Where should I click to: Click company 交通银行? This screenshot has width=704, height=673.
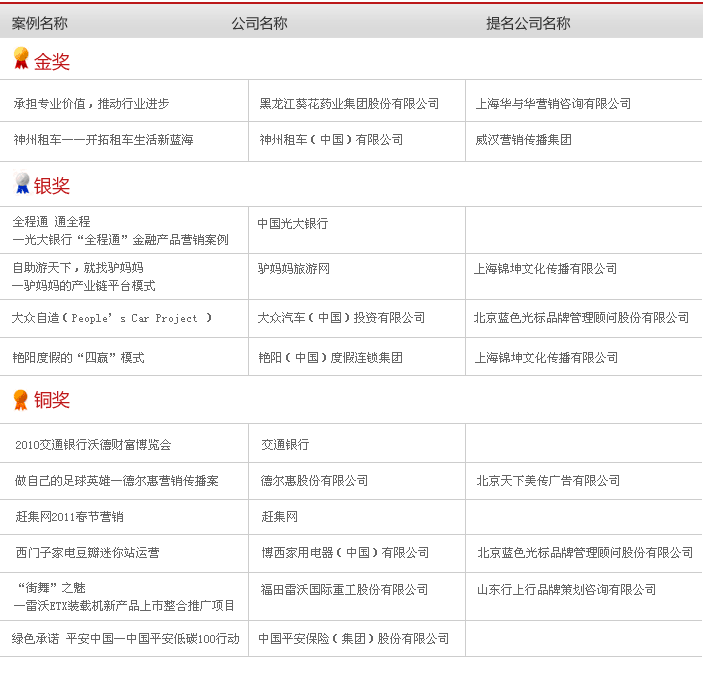285,445
